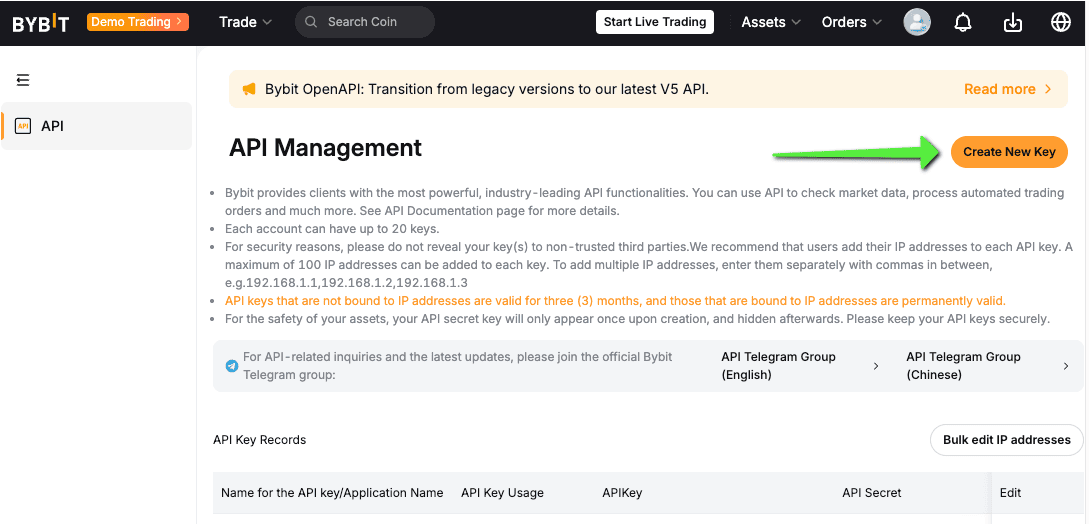Click Create New Key button

[x=1009, y=152]
